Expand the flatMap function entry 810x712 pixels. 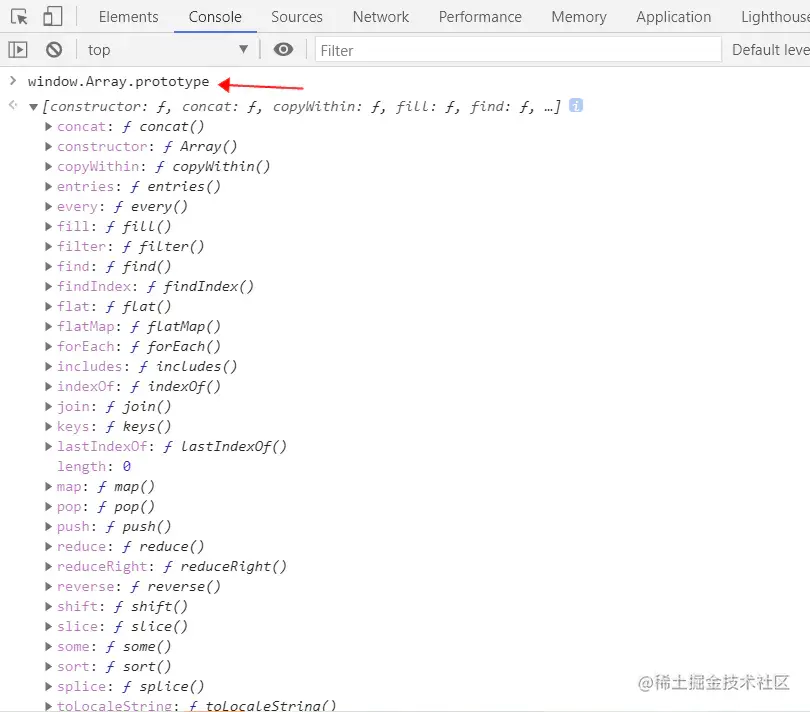(48, 327)
